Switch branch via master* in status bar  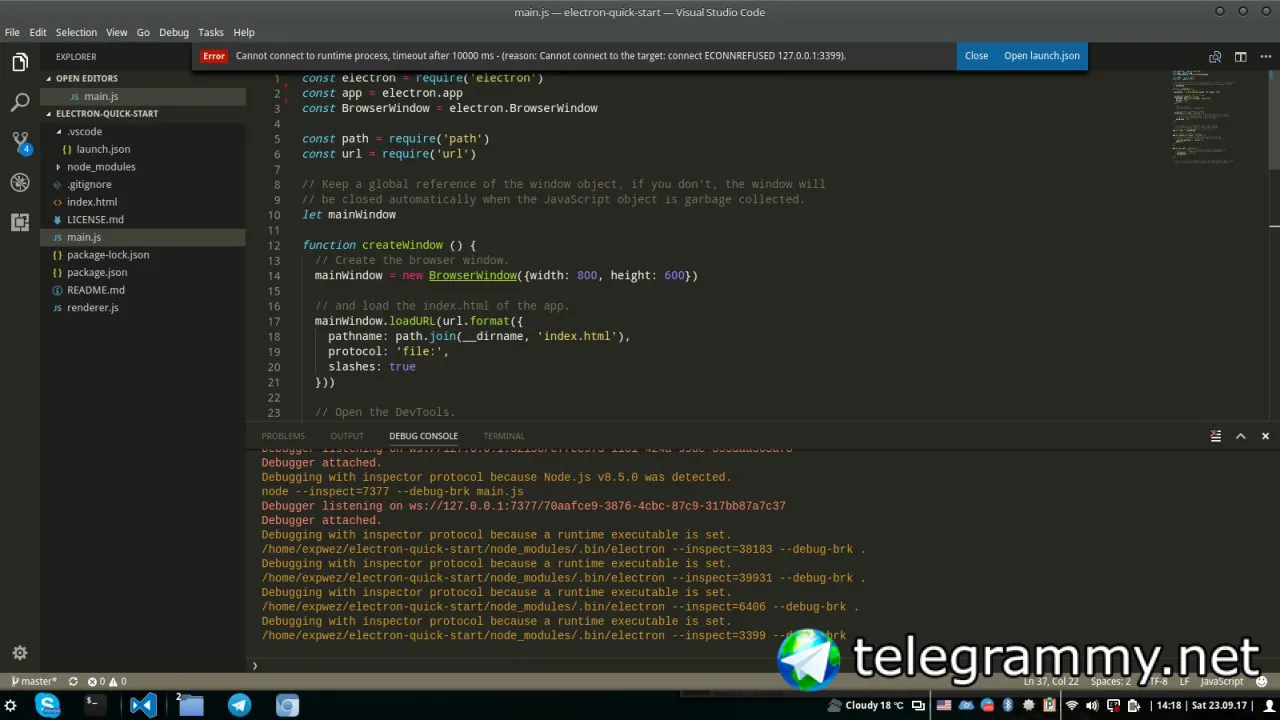34,682
